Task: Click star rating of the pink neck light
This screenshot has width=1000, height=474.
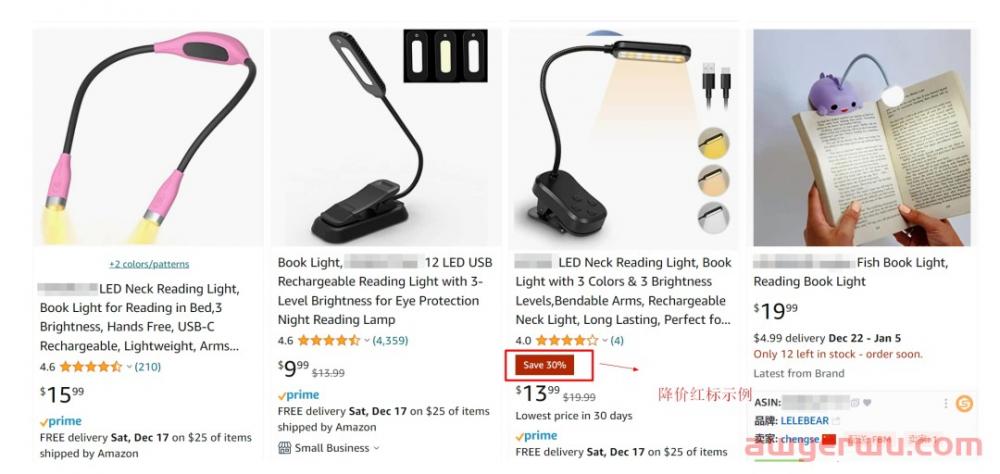Action: (x=91, y=367)
